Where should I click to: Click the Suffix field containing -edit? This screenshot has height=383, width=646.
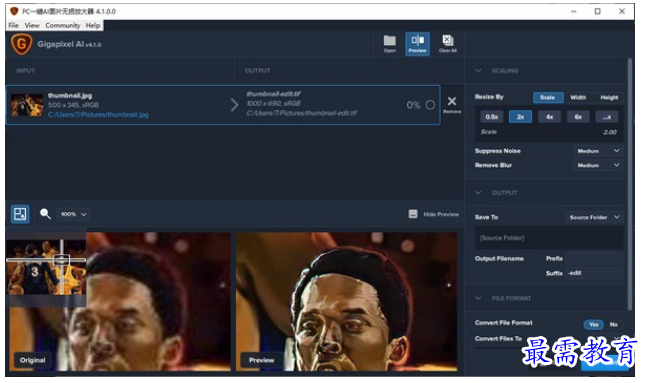tap(594, 273)
